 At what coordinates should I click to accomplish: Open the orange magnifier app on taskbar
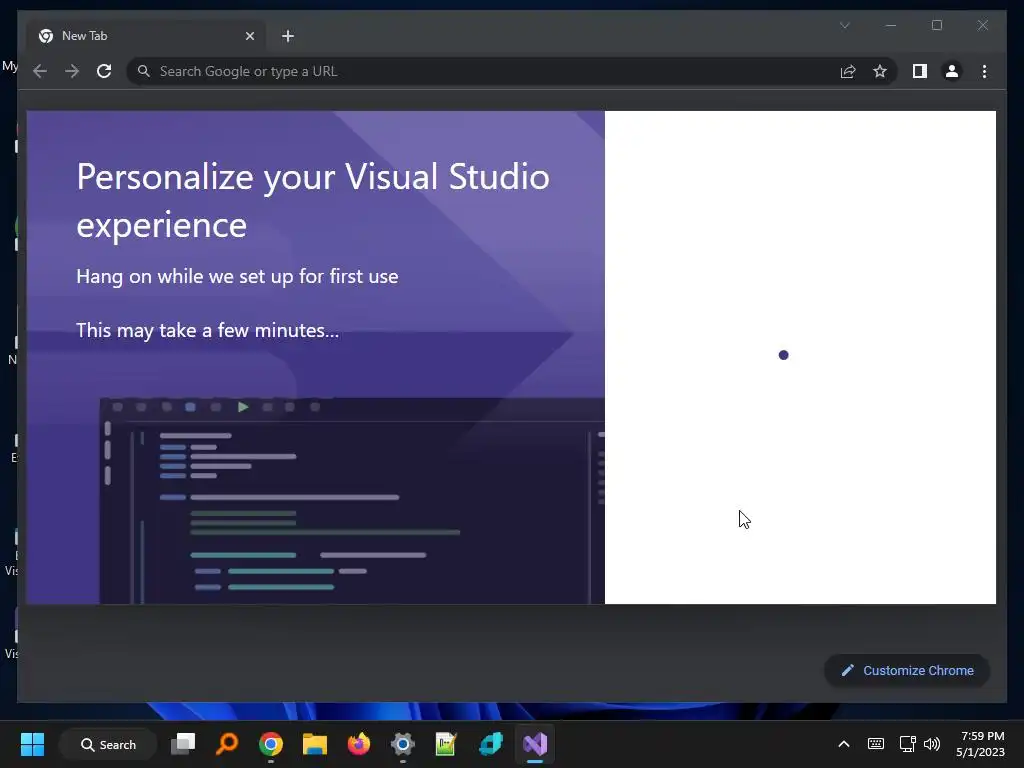pos(227,744)
